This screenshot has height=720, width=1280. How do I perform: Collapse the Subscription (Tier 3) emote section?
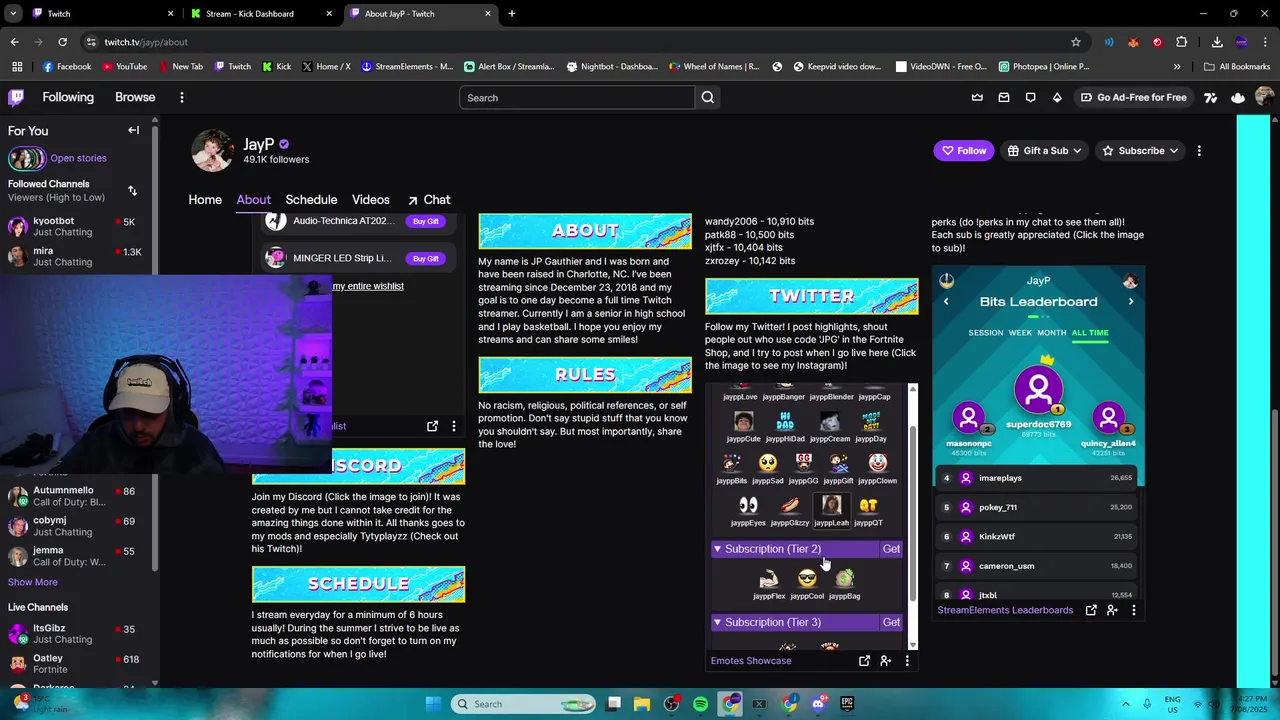pos(717,622)
